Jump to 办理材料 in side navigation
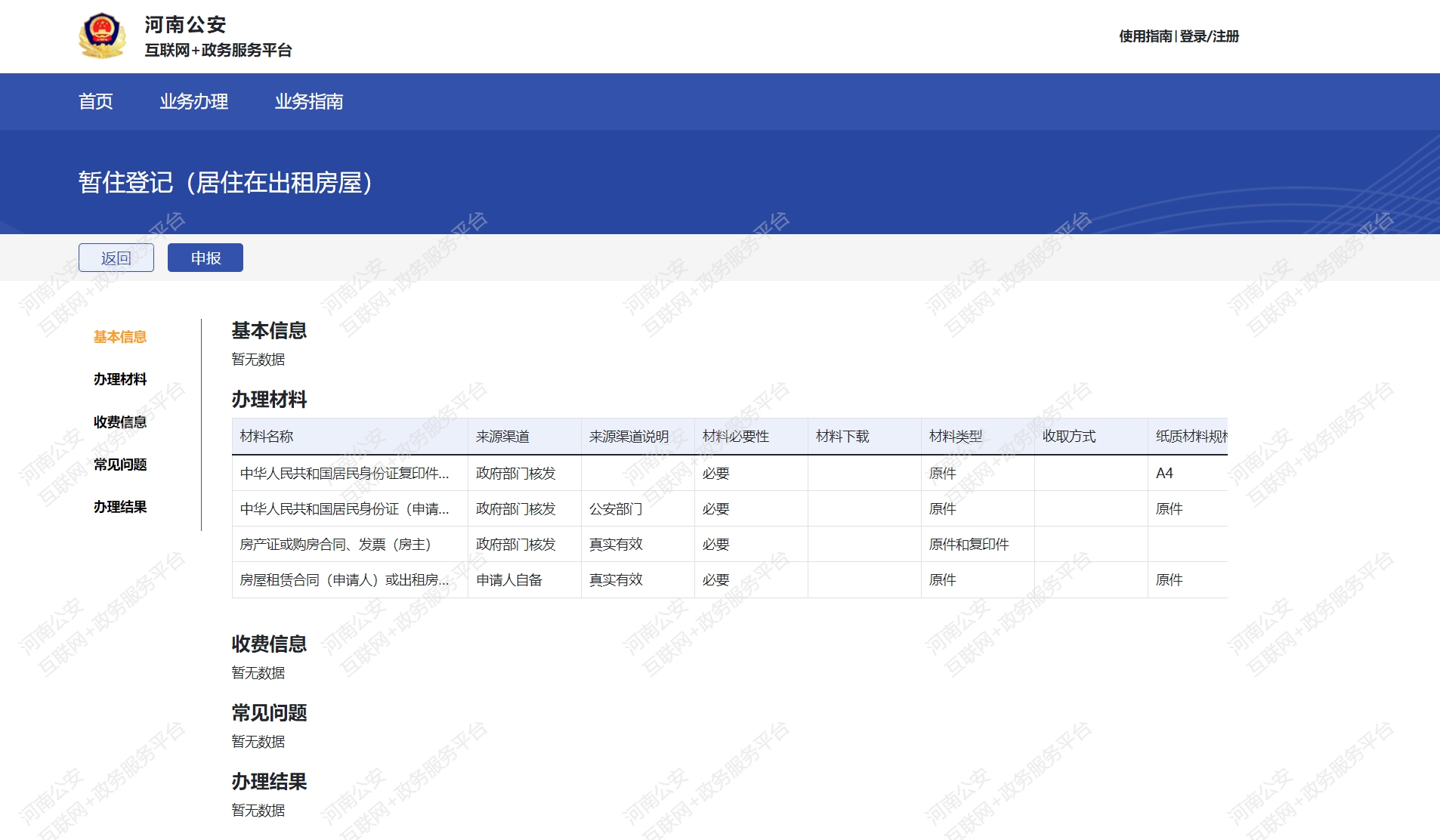This screenshot has width=1440, height=840. [x=119, y=379]
